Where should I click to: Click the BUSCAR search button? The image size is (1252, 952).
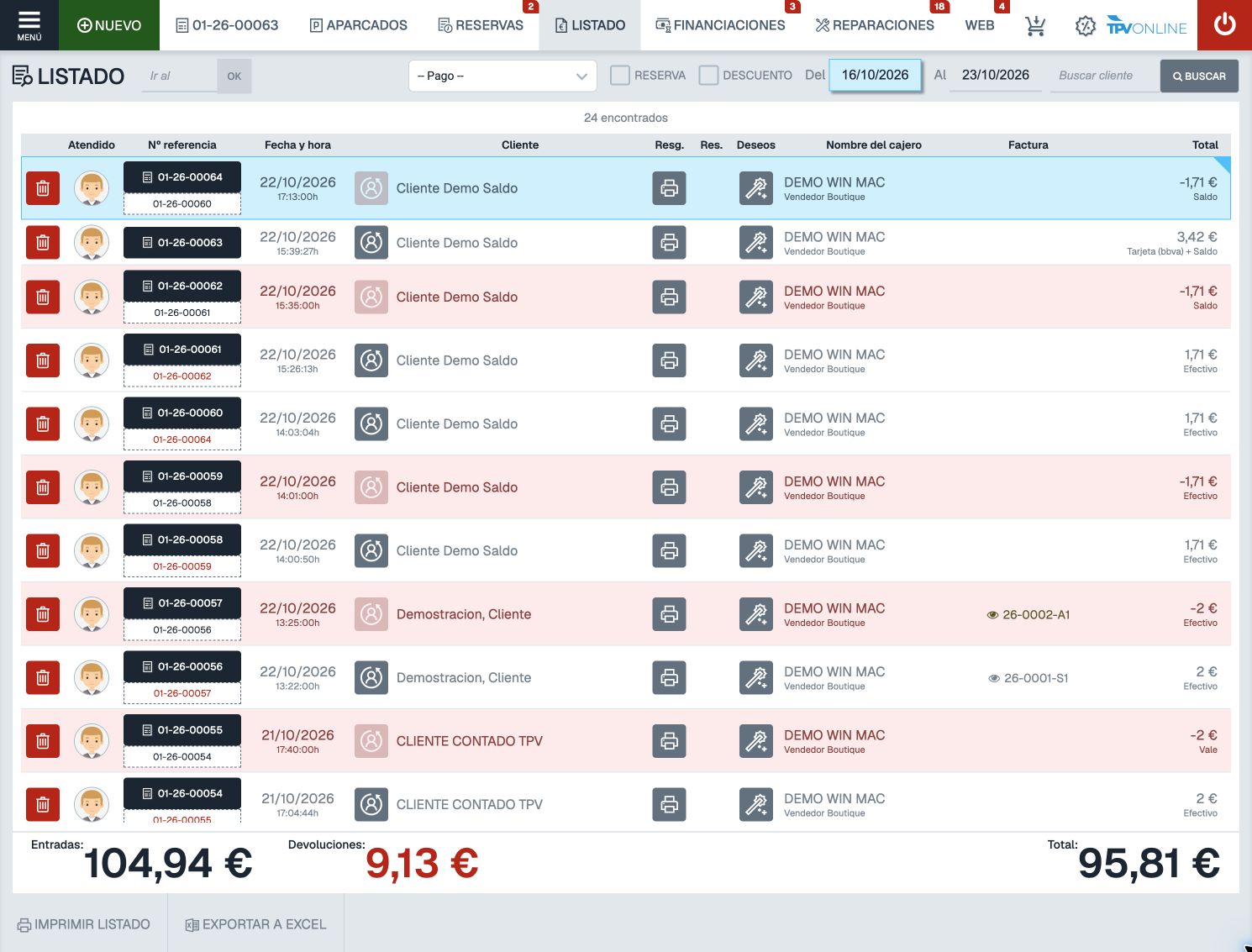click(1199, 76)
